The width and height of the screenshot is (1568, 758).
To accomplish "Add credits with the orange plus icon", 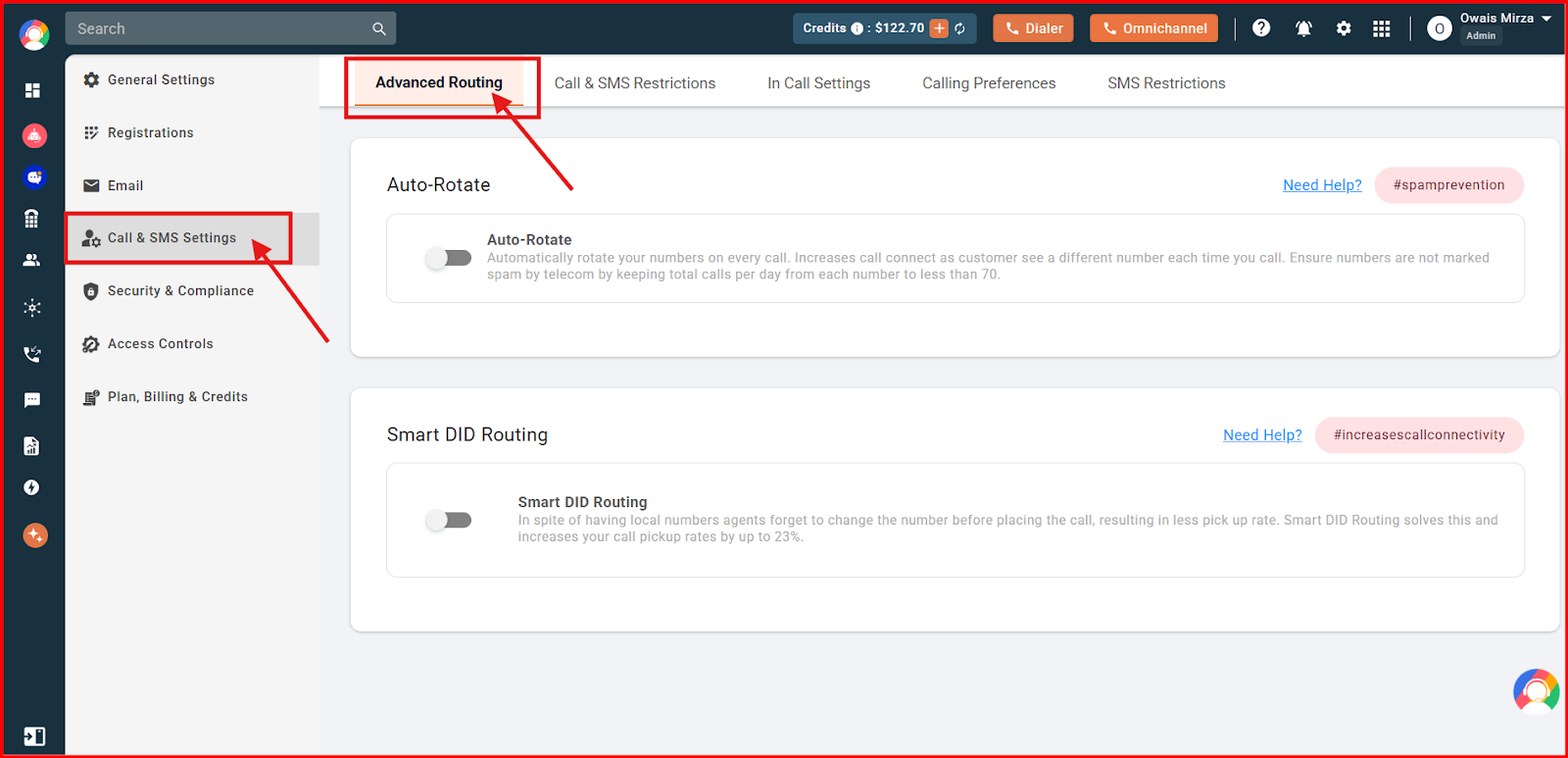I will click(x=939, y=28).
